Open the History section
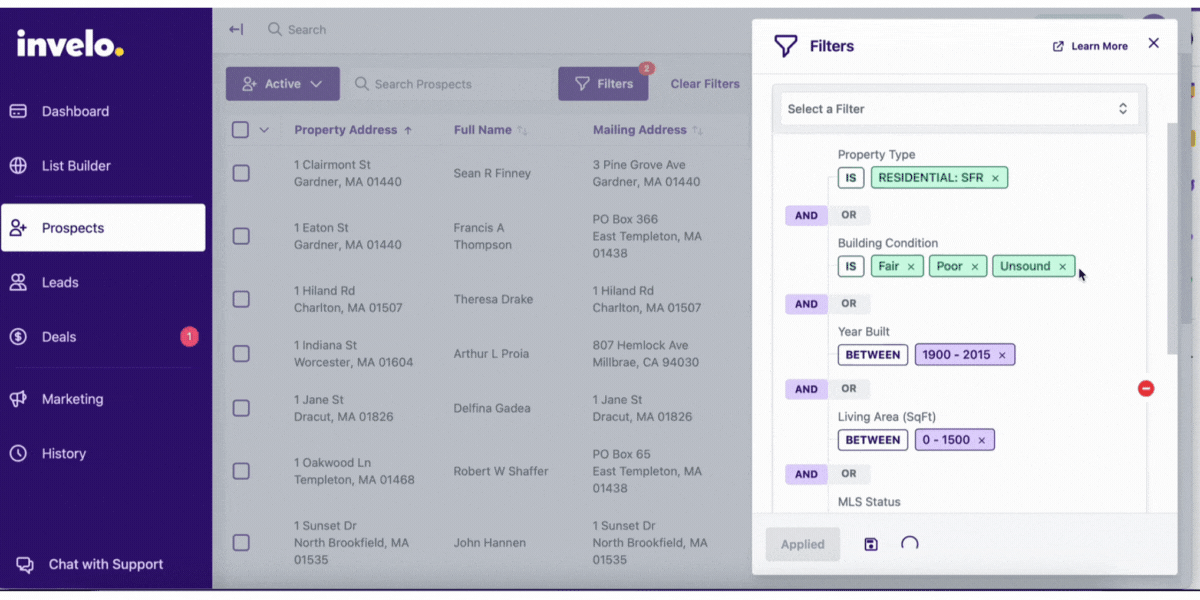Image resolution: width=1200 pixels, height=600 pixels. [64, 454]
